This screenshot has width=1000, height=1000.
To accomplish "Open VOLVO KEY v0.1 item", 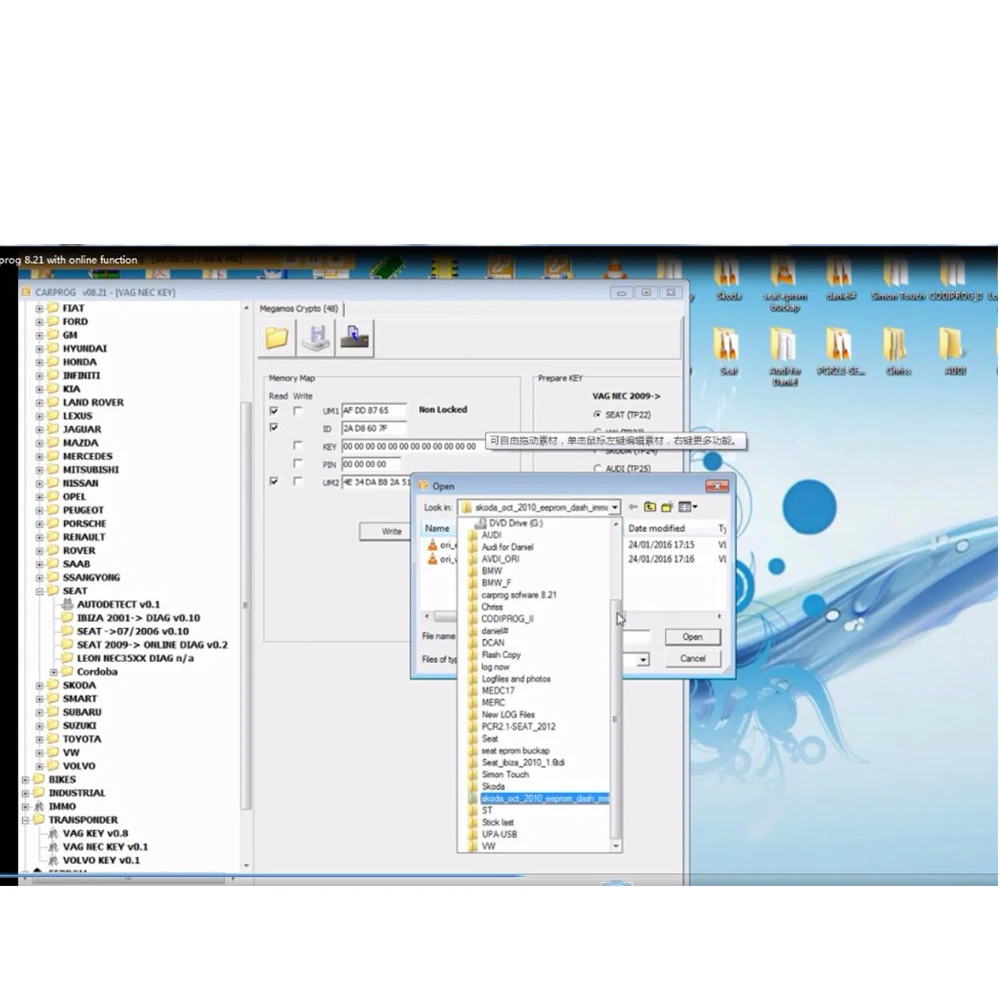I will point(101,860).
